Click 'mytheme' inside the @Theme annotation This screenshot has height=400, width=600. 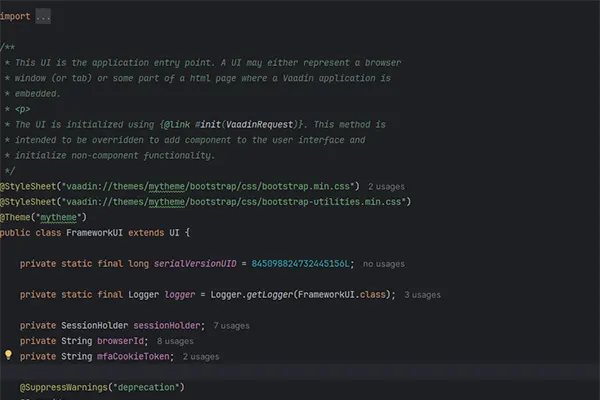coord(58,217)
